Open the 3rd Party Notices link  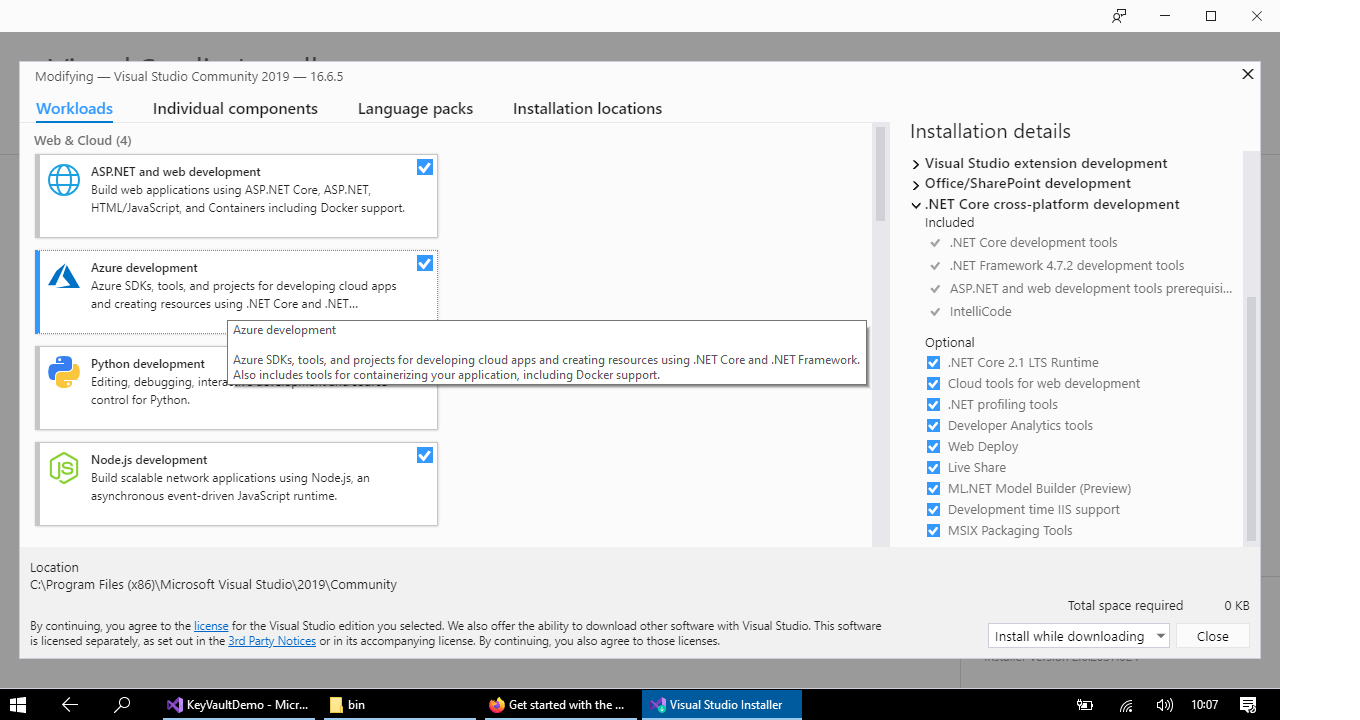tap(272, 641)
